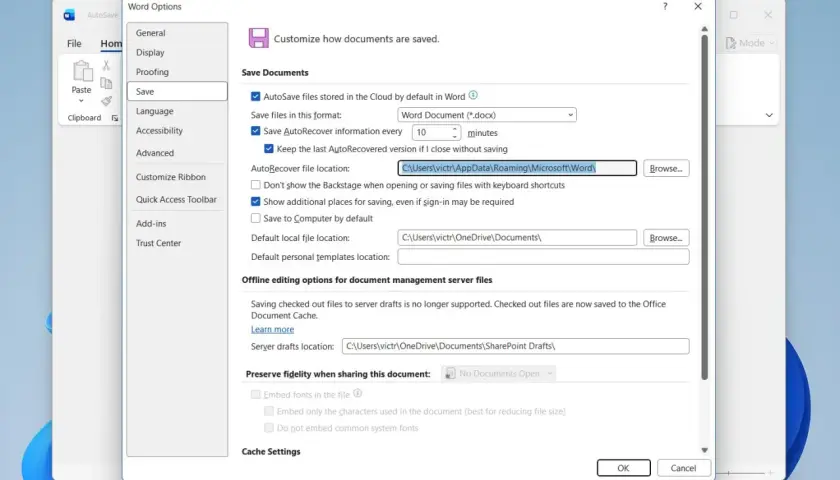Open the Mode dropdown in Word window
The image size is (840, 480).
click(x=771, y=43)
